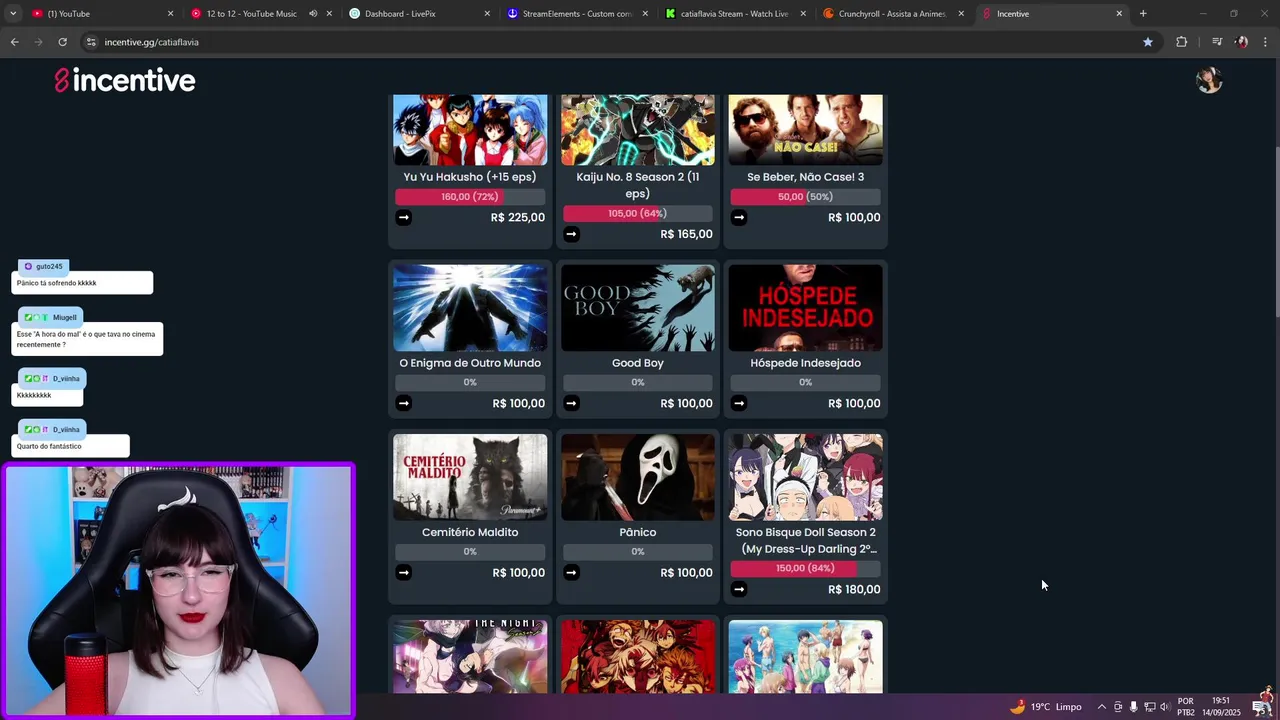The height and width of the screenshot is (720, 1280).
Task: Open arrow button on Good Boy card
Action: [571, 403]
